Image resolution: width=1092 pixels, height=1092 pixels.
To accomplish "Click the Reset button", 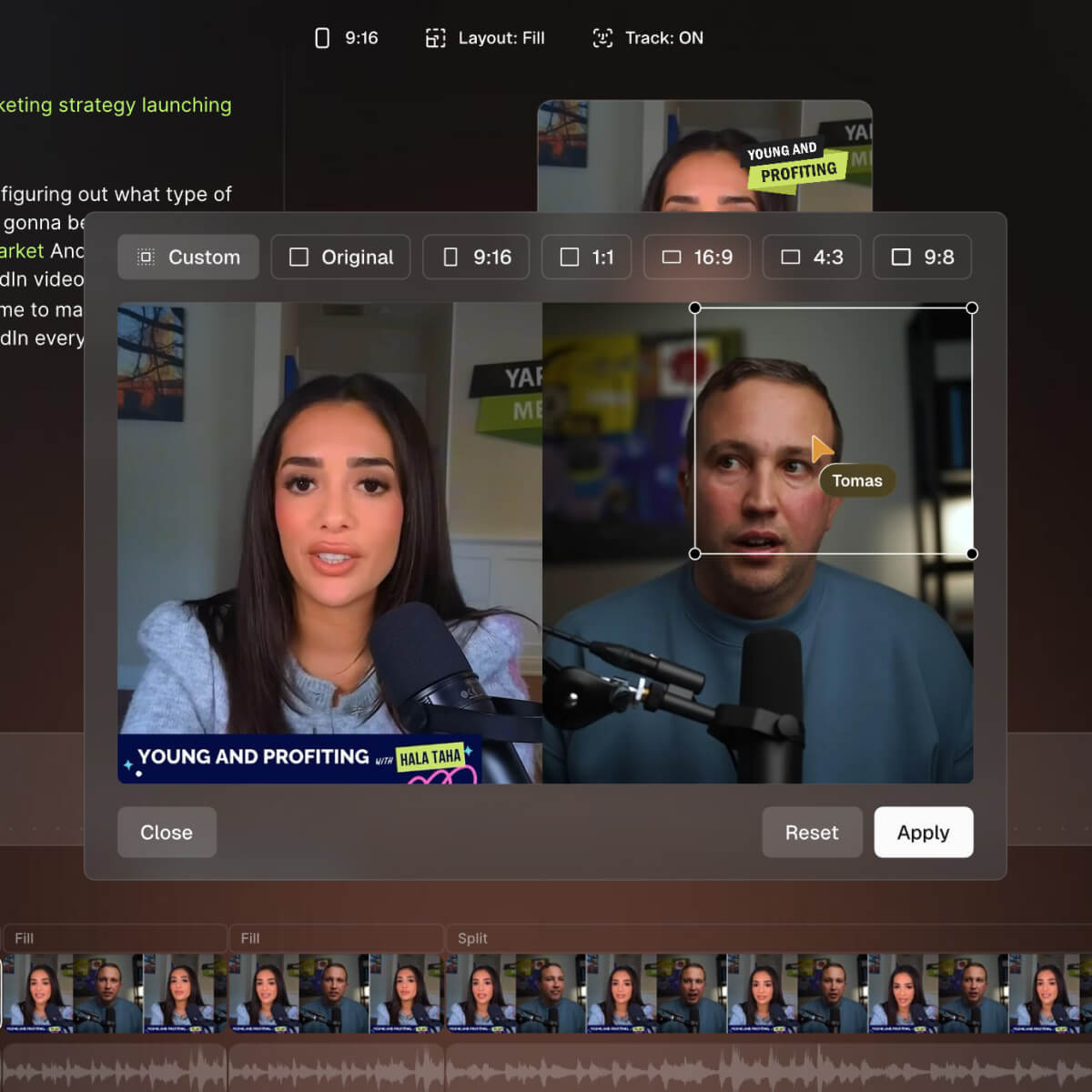I will 812,833.
